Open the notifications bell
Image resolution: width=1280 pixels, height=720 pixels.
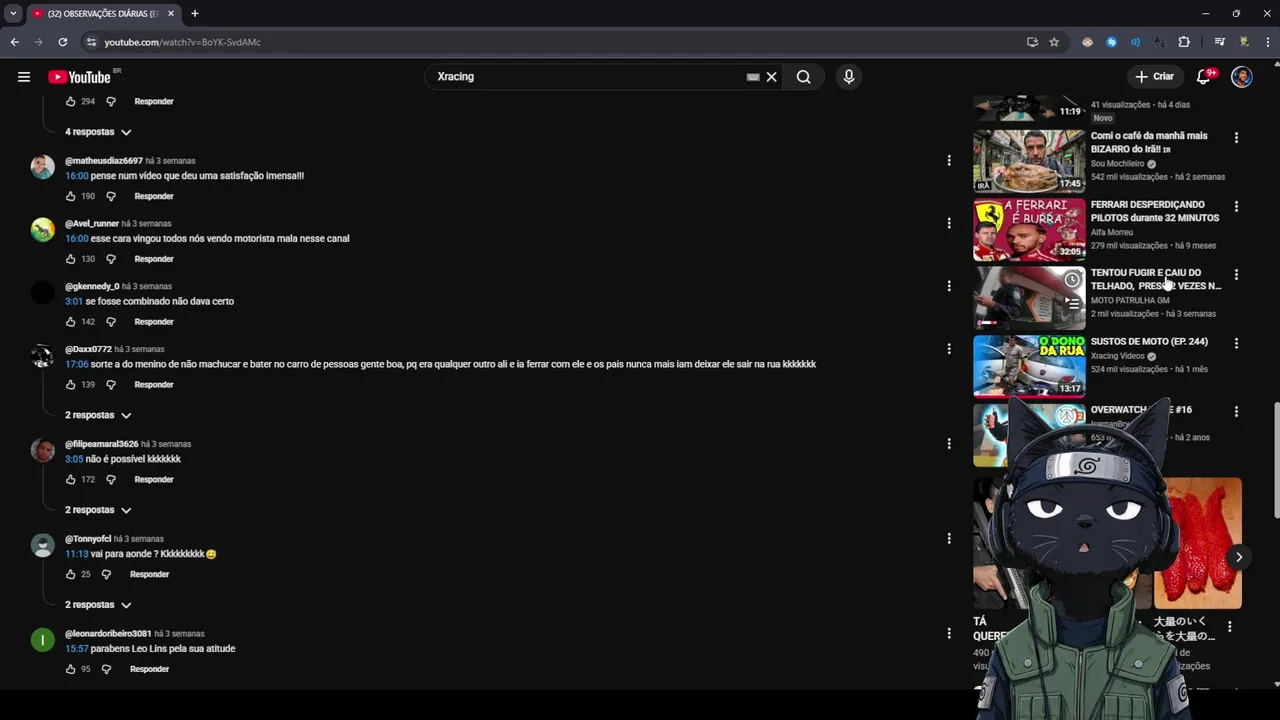point(1204,77)
